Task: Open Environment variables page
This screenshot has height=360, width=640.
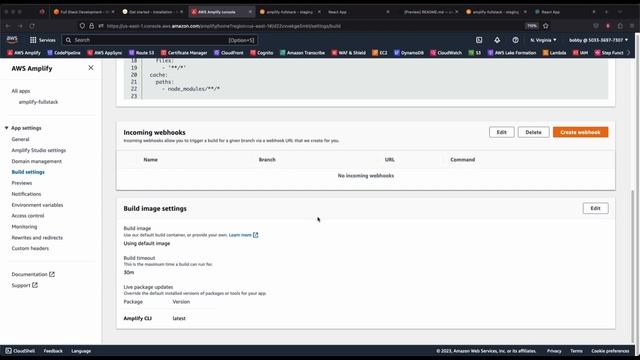Action: coord(38,205)
